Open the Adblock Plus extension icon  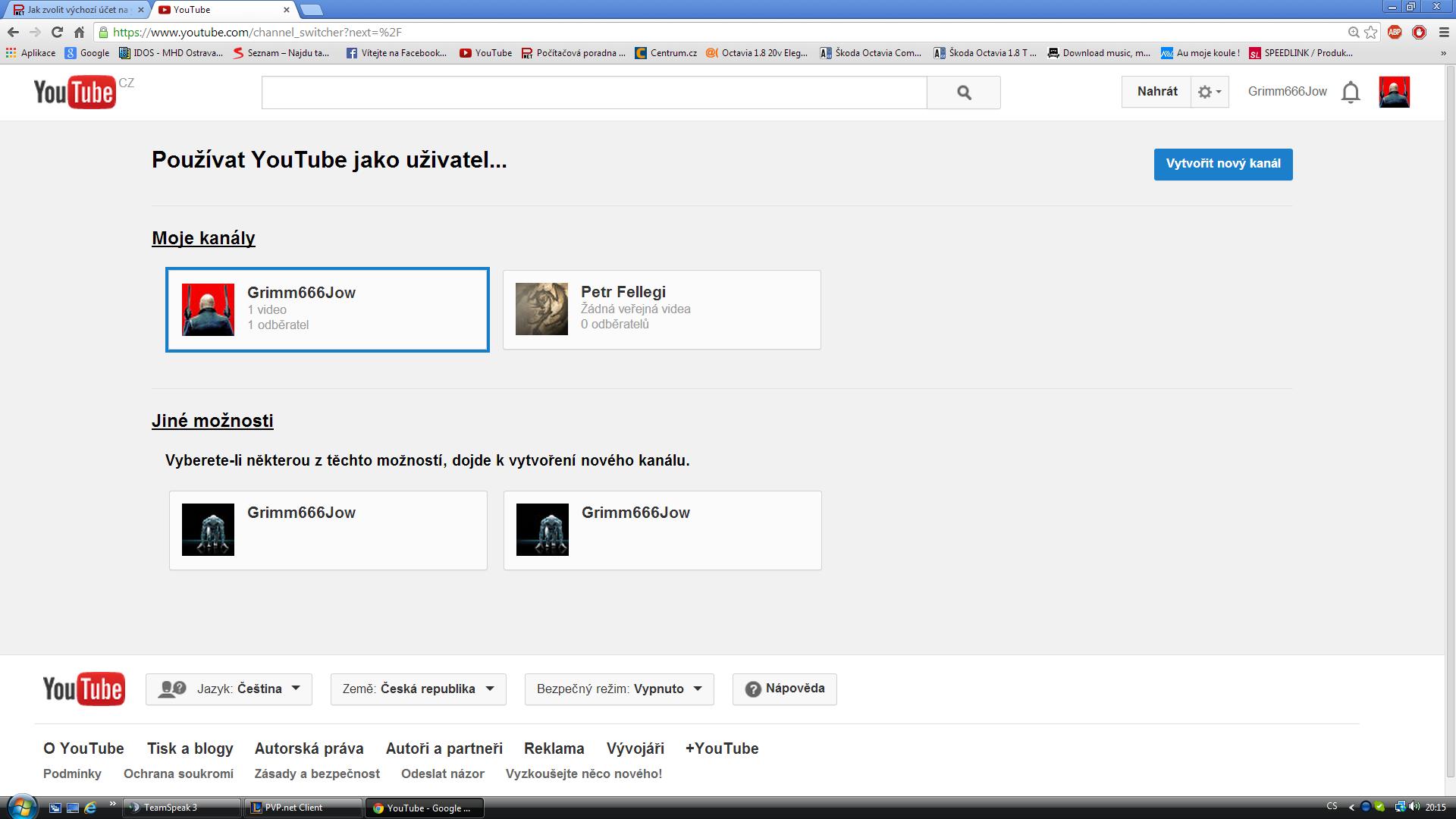coord(1395,32)
